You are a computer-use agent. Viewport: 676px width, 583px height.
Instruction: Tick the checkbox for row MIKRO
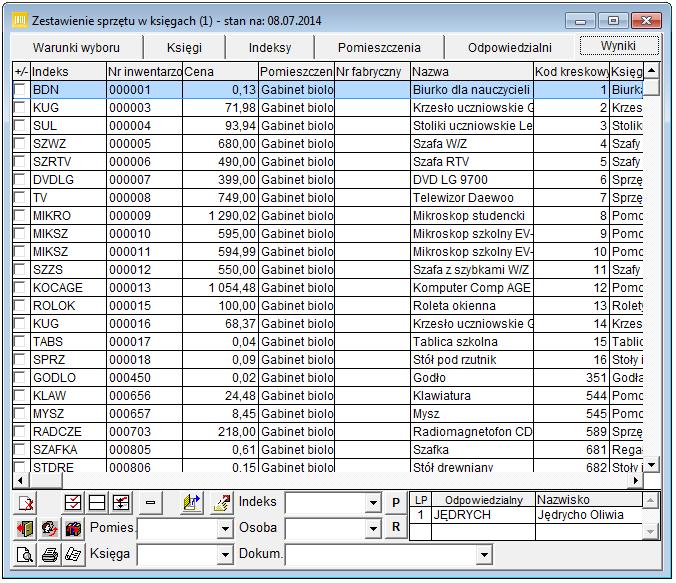pos(20,216)
